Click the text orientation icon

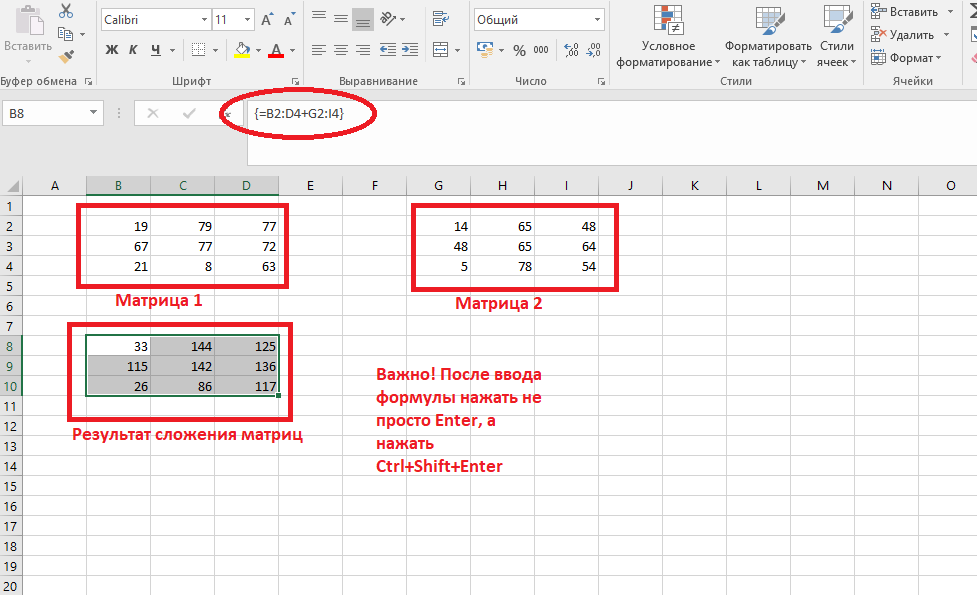[388, 19]
